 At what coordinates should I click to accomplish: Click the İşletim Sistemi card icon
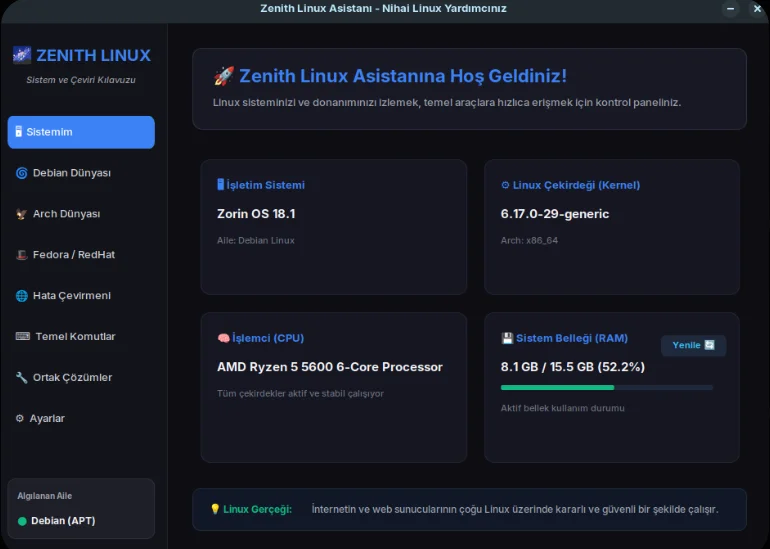tap(220, 185)
